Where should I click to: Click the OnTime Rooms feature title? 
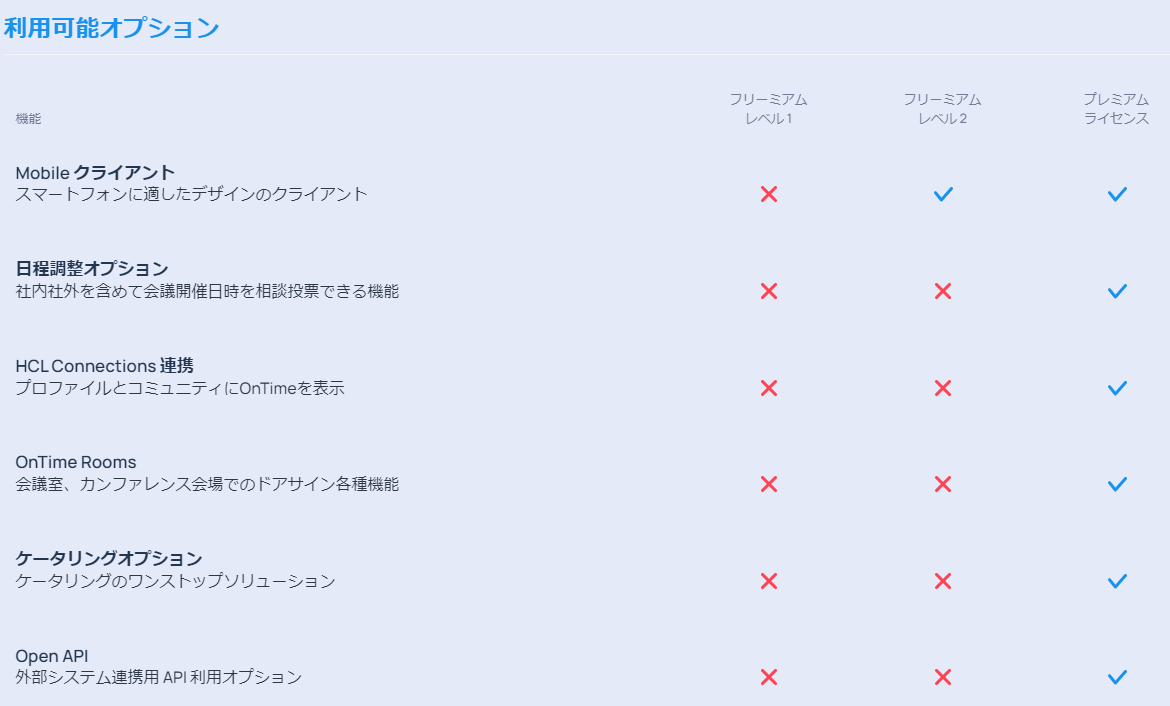coord(76,462)
